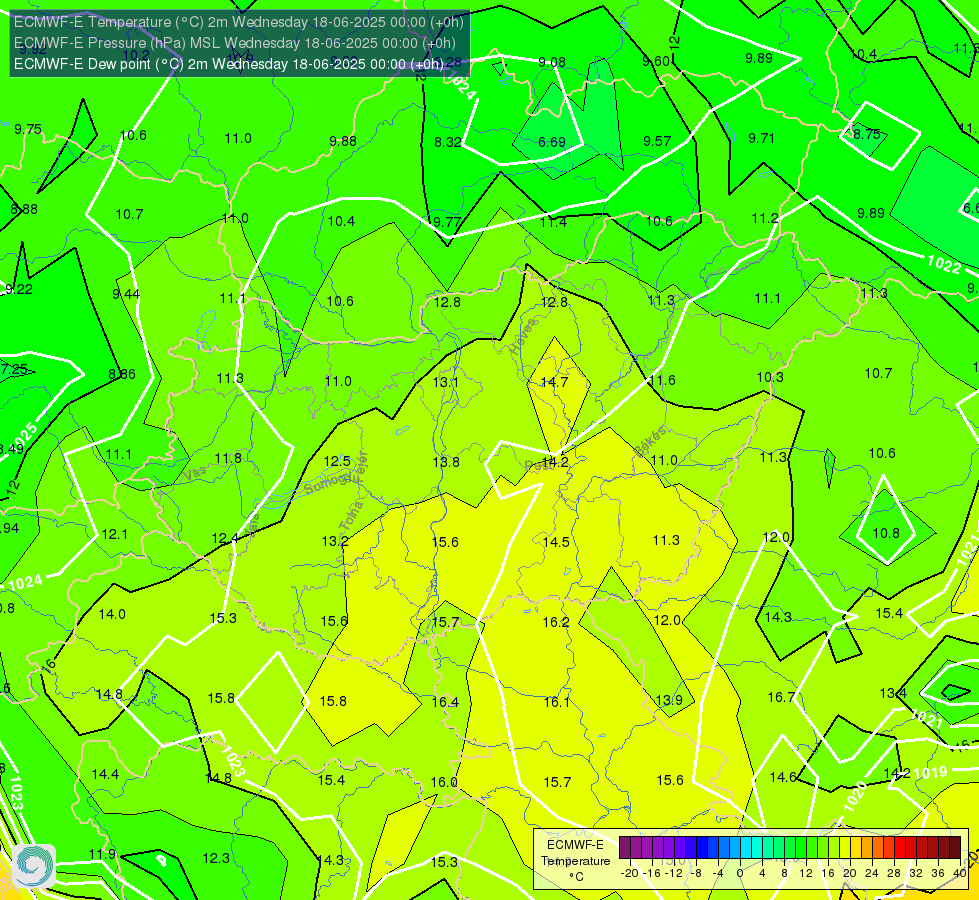Click the 13.8 temperature value
Image resolution: width=979 pixels, height=900 pixels.
point(446,462)
